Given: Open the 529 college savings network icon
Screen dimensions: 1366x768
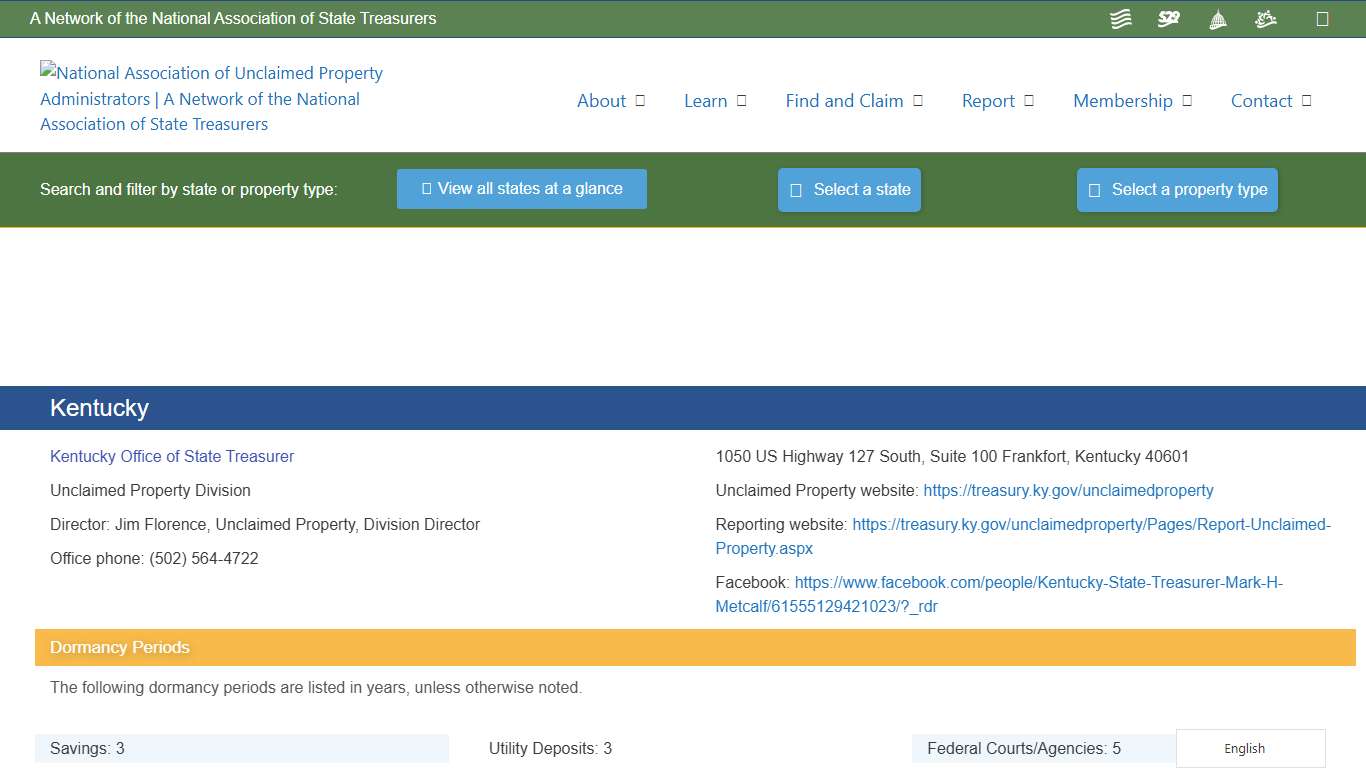Looking at the screenshot, I should (x=1168, y=18).
